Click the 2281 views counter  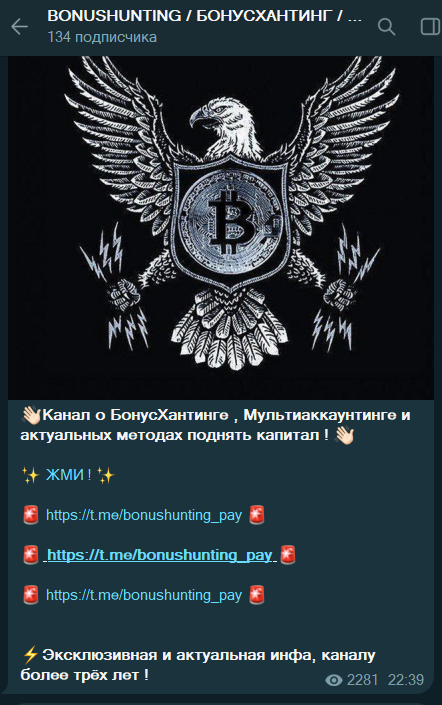coord(362,680)
